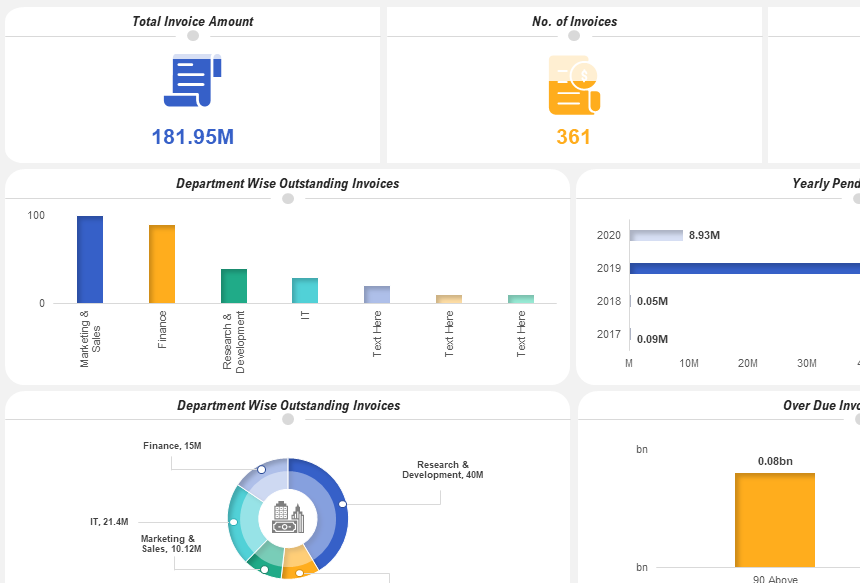860x583 pixels.
Task: Select the blue Marketing & Sales bar
Action: [x=90, y=260]
